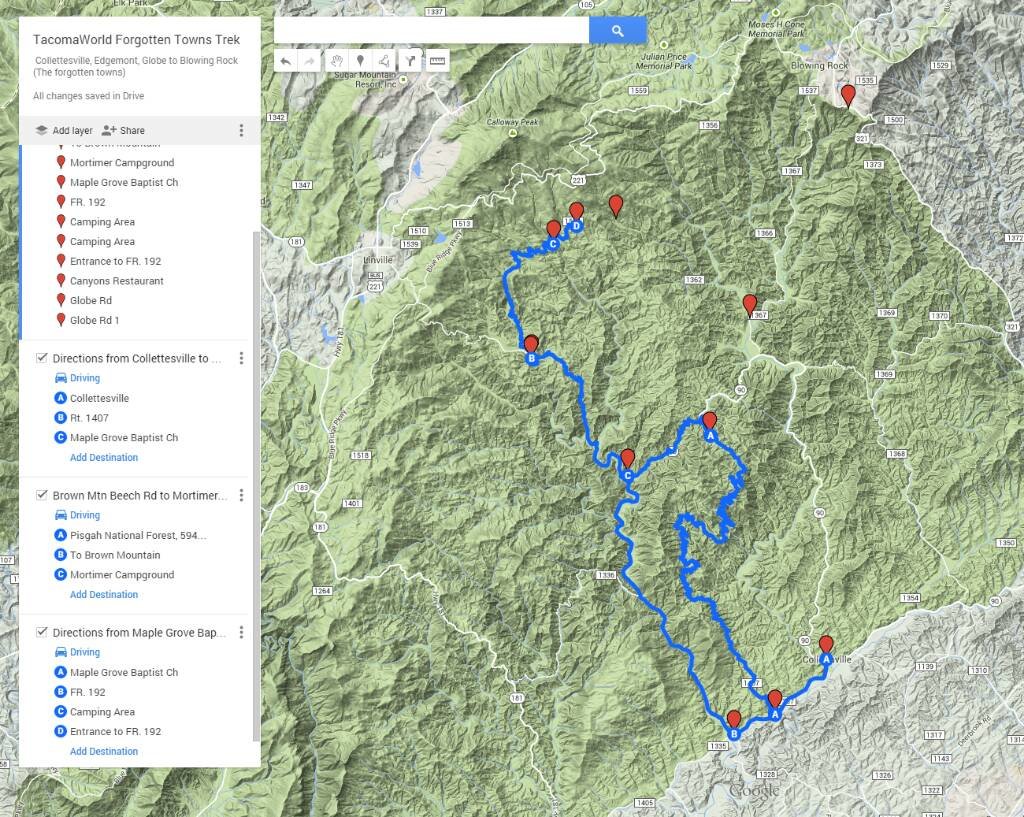This screenshot has width=1024, height=817.
Task: Click the map title TacomaWorld Forgotten Towns Trek
Action: [x=136, y=40]
